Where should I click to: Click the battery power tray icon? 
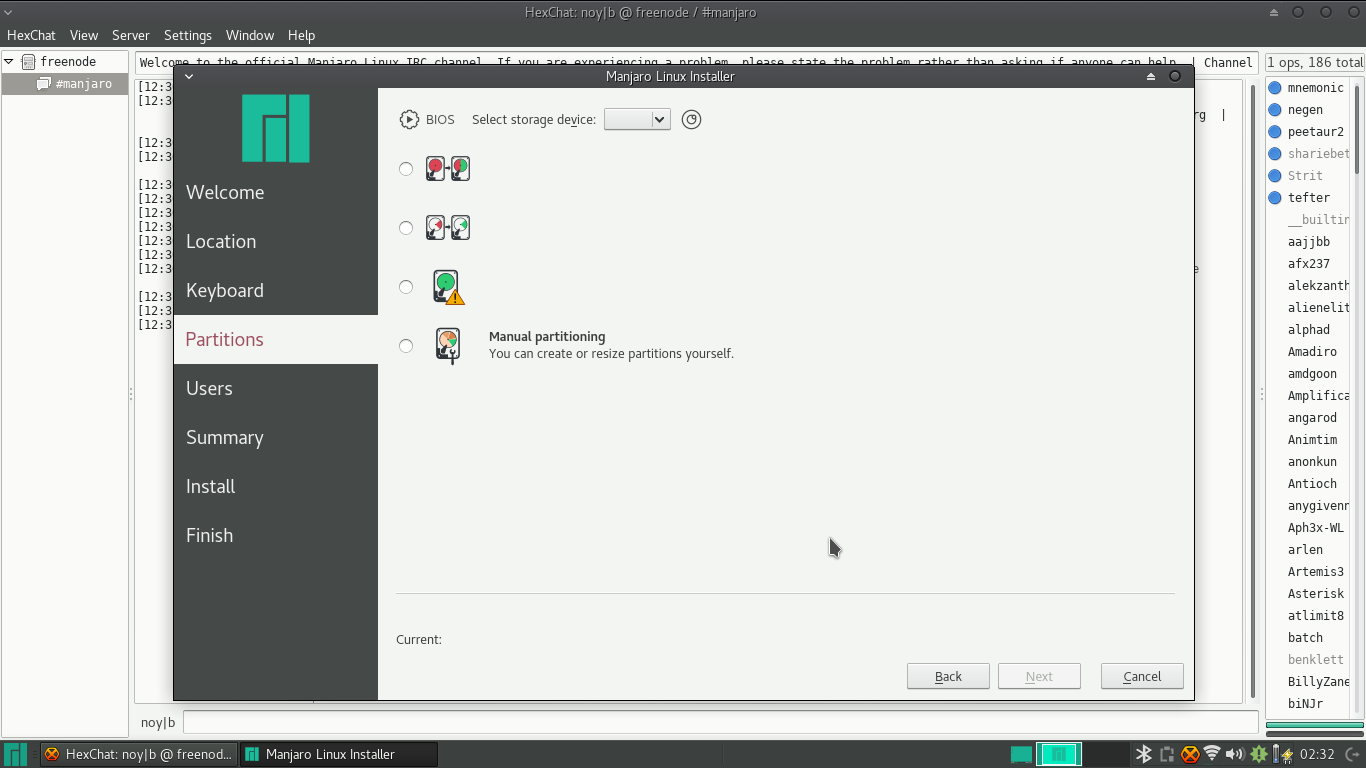click(1281, 754)
